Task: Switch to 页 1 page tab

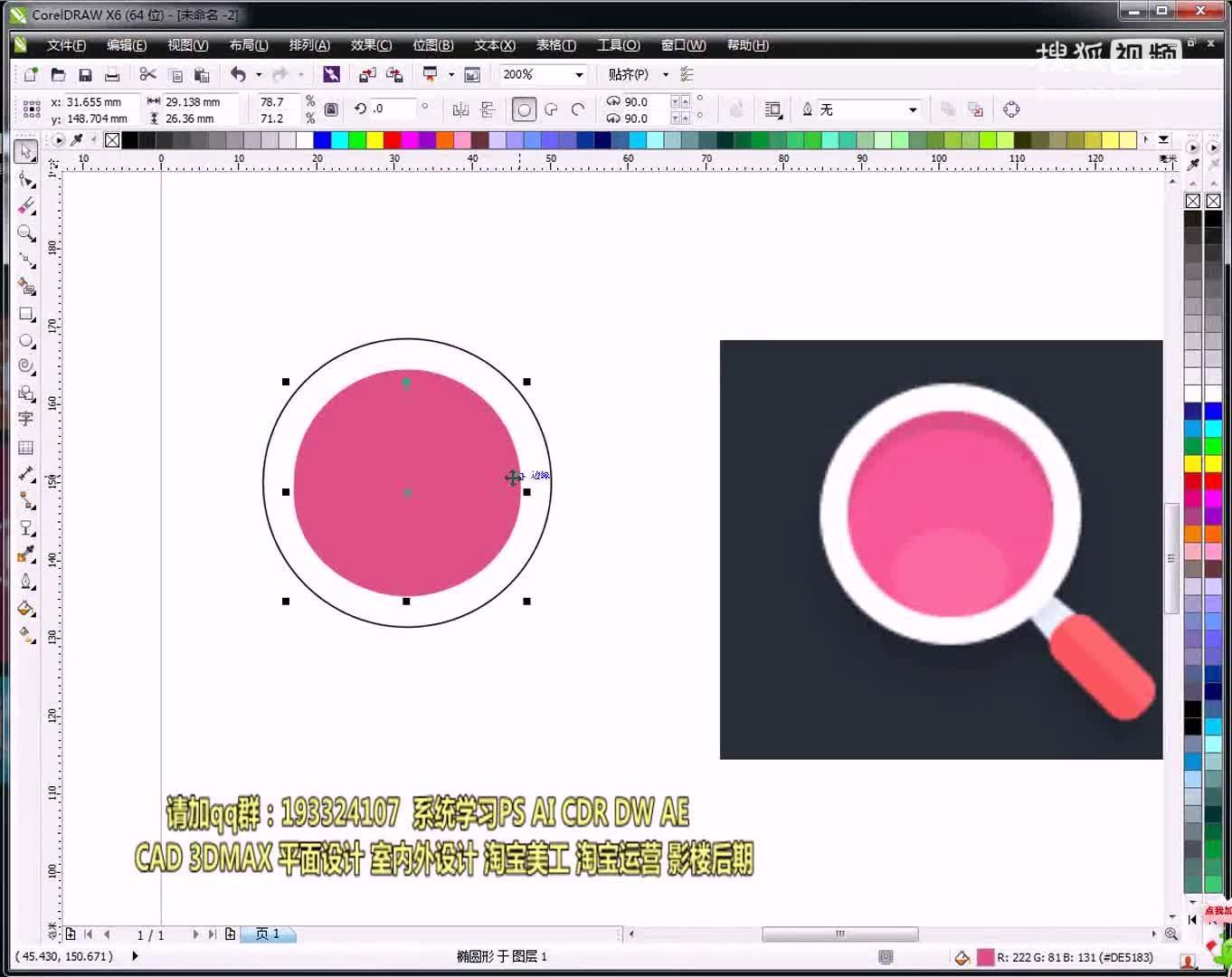Action: [268, 934]
